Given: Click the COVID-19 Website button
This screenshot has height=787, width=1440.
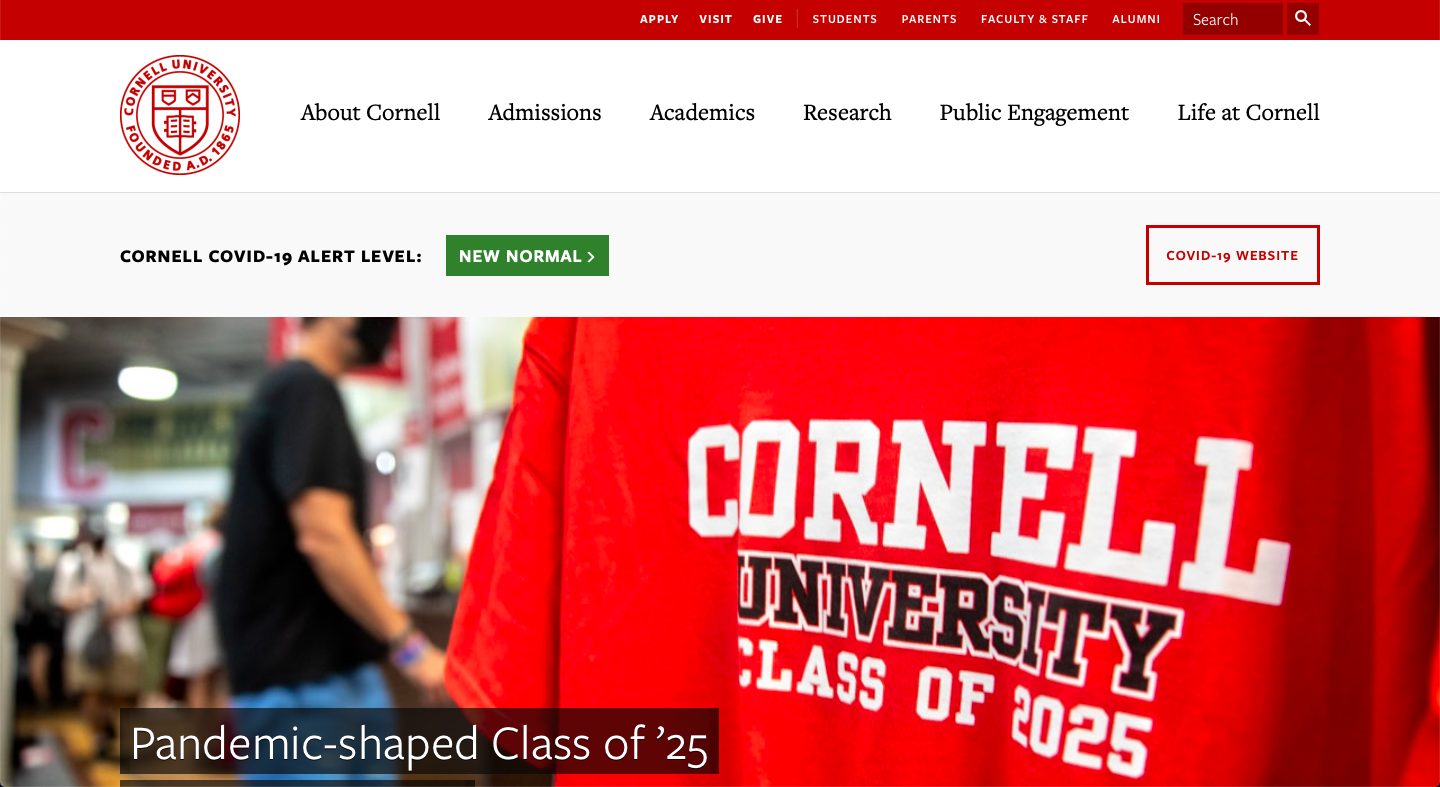Looking at the screenshot, I should (1232, 255).
